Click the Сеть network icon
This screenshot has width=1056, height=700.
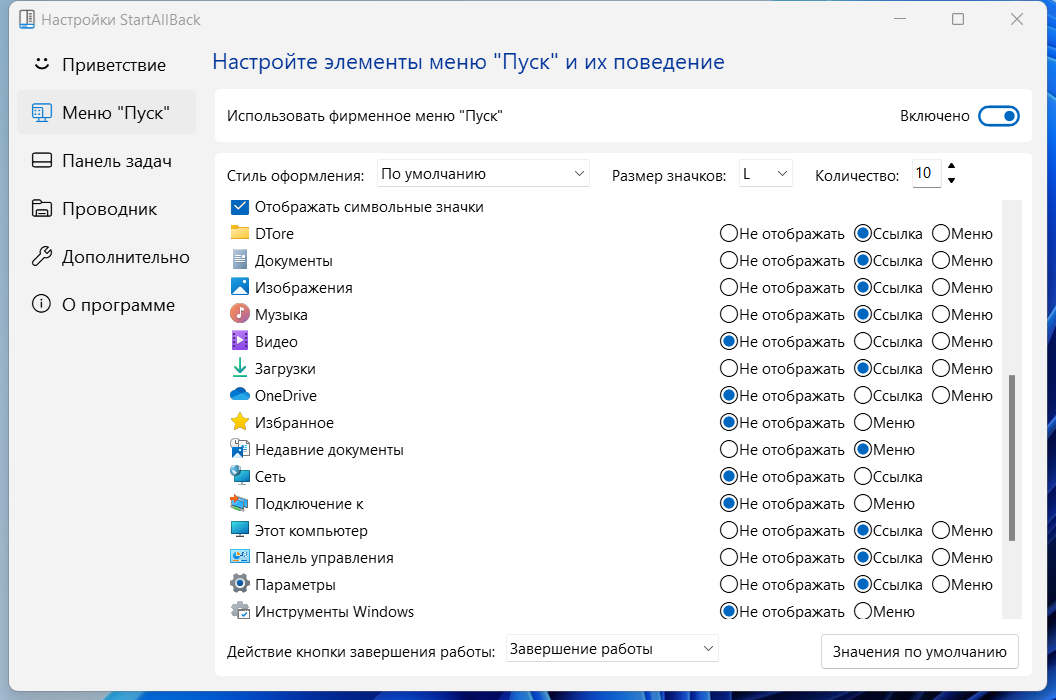click(x=240, y=476)
